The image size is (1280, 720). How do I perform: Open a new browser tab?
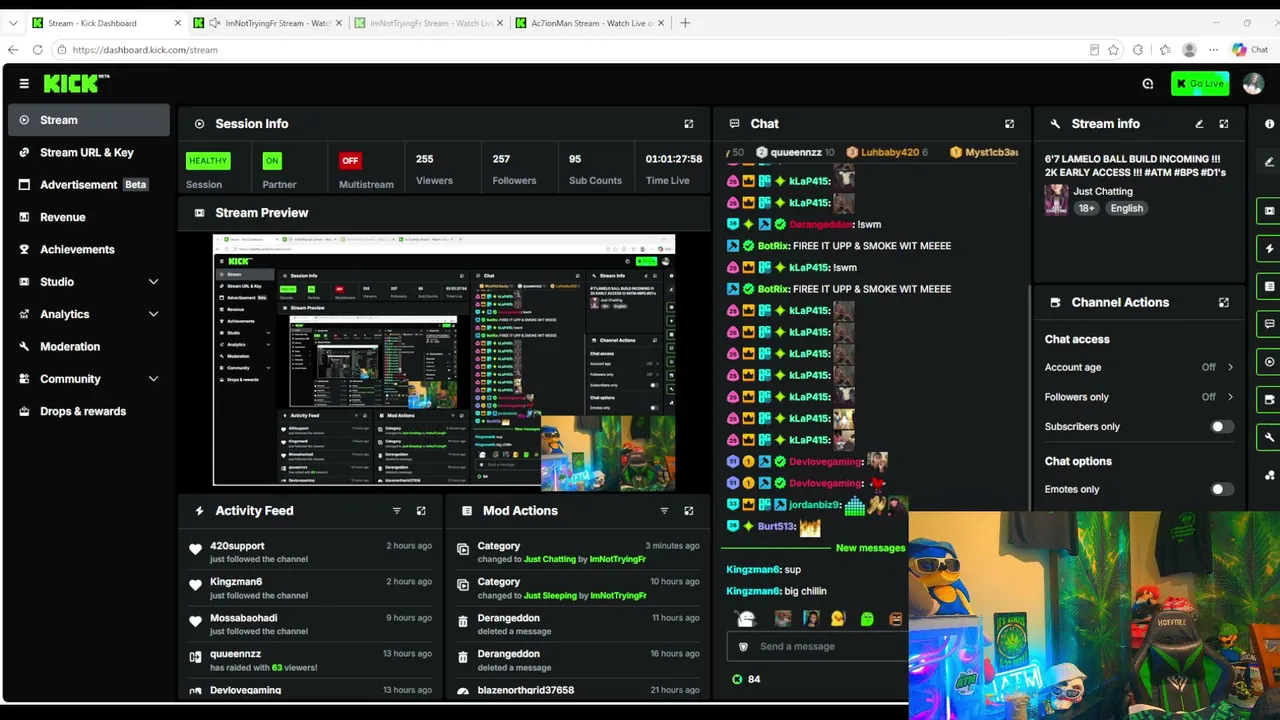click(685, 23)
